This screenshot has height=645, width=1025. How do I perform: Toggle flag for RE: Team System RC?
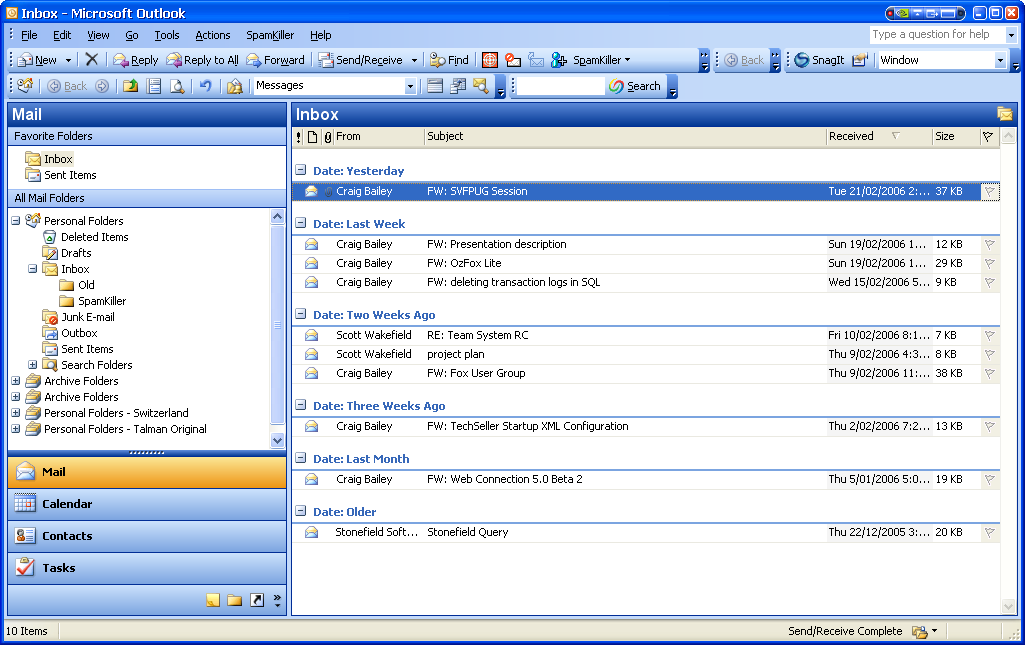point(989,335)
